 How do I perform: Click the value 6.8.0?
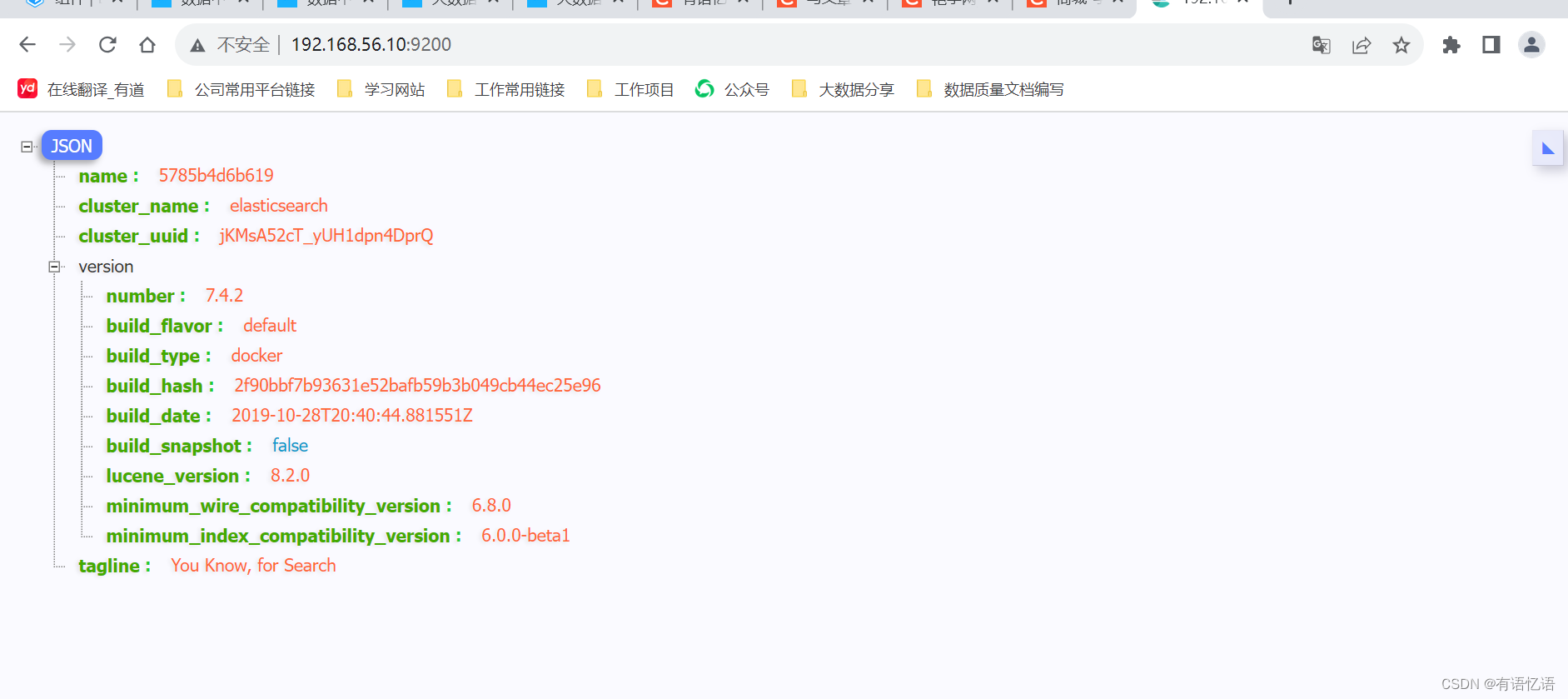pyautogui.click(x=492, y=506)
